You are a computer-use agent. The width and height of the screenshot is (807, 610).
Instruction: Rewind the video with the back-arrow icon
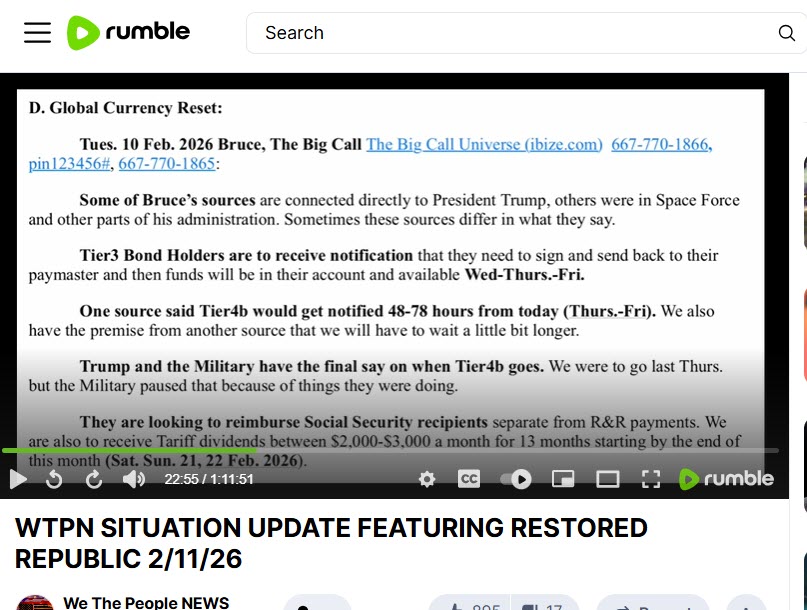click(x=54, y=479)
